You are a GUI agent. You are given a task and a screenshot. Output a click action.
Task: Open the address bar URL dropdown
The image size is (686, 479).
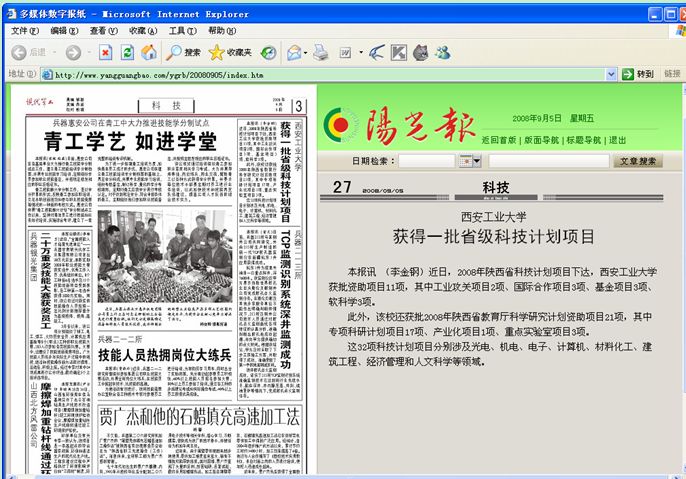(x=611, y=75)
